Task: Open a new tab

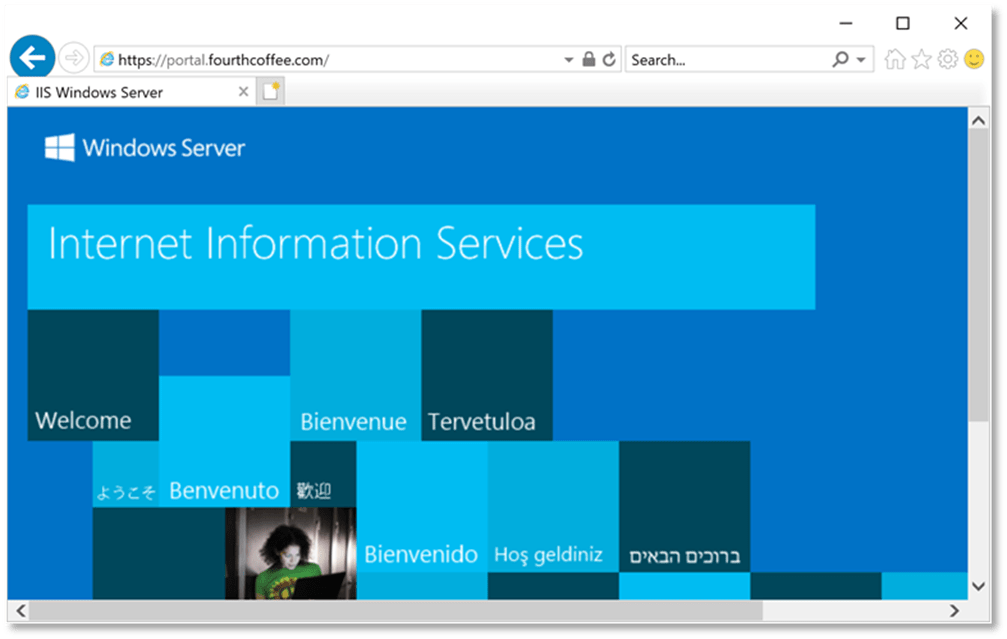Action: point(271,92)
